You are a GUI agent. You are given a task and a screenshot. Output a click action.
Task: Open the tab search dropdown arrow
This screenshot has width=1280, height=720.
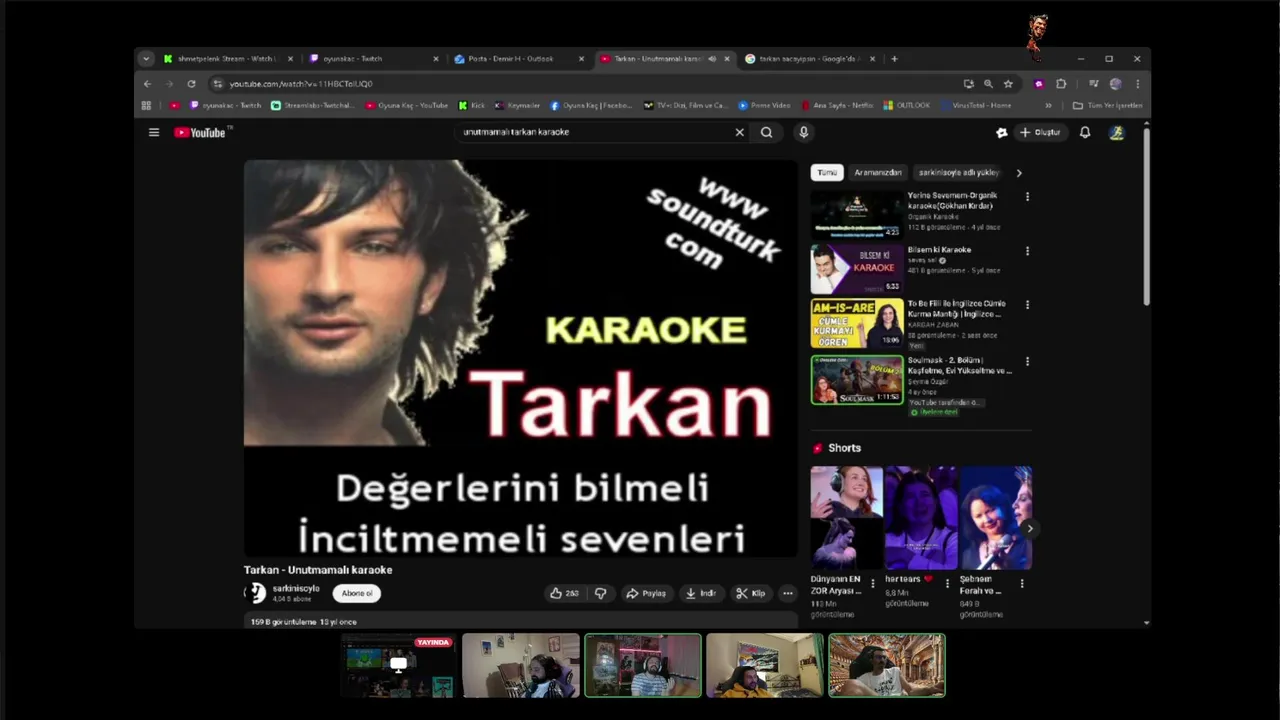(146, 59)
